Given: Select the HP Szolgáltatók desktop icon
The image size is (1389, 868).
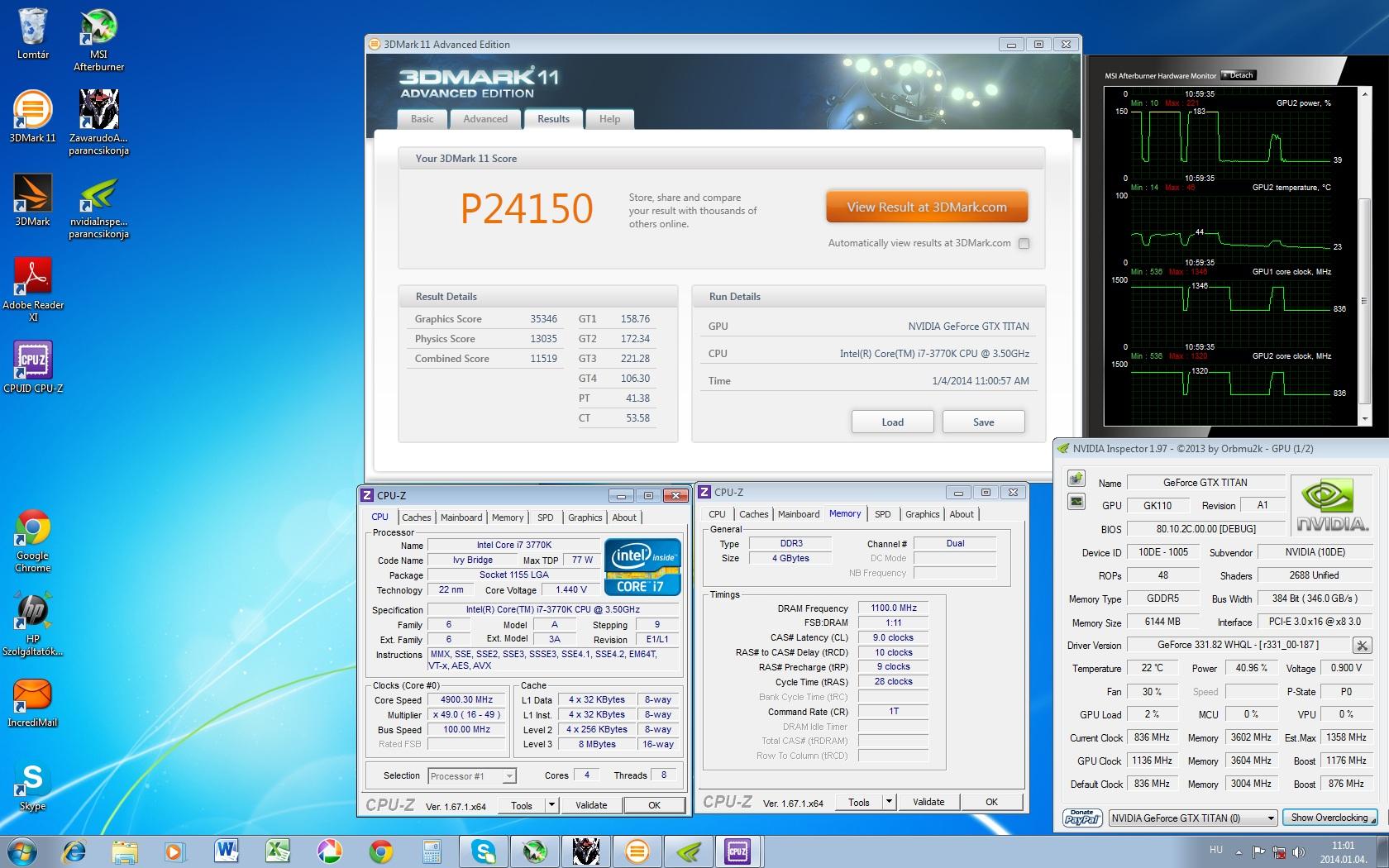Looking at the screenshot, I should [x=32, y=625].
